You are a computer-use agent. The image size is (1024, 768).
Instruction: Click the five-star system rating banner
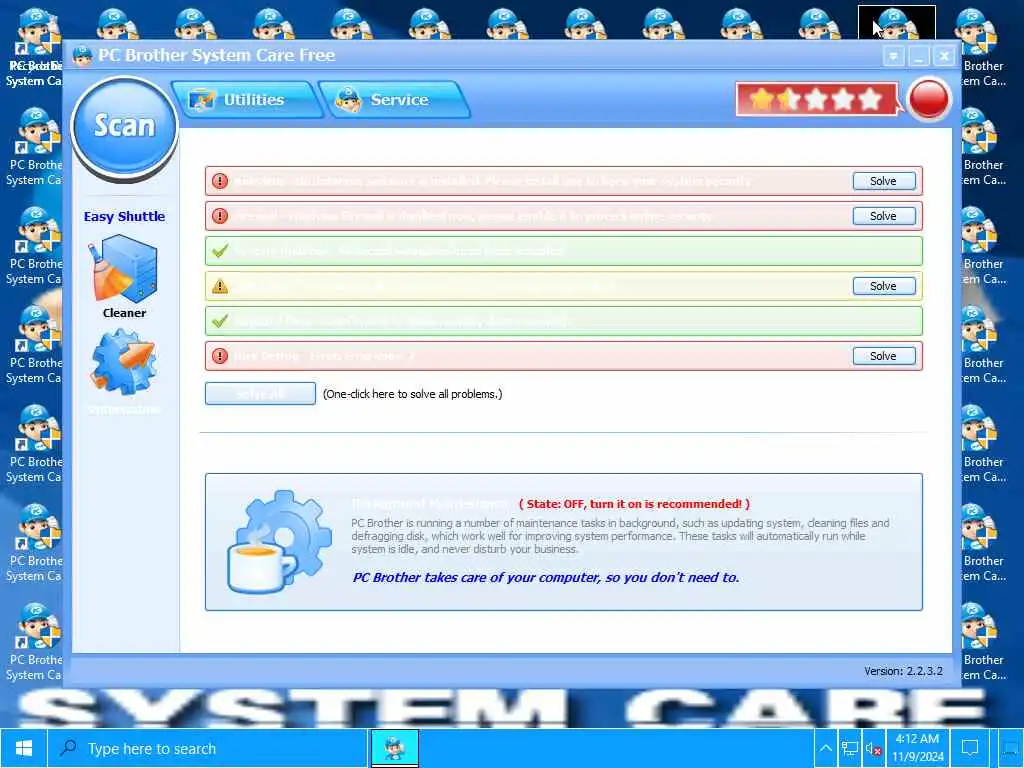[816, 99]
